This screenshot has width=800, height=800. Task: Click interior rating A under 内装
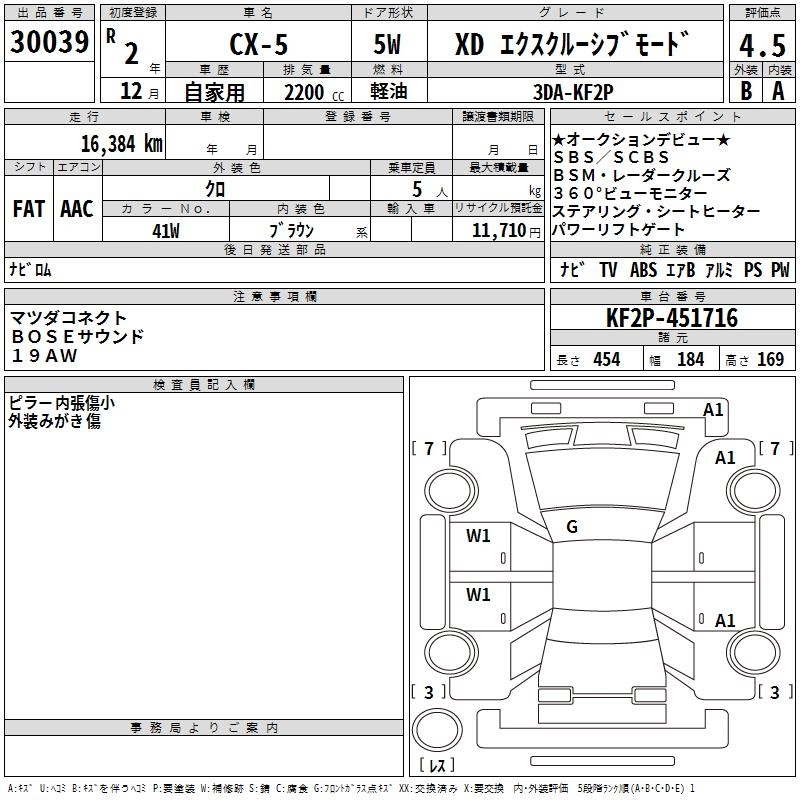click(778, 91)
